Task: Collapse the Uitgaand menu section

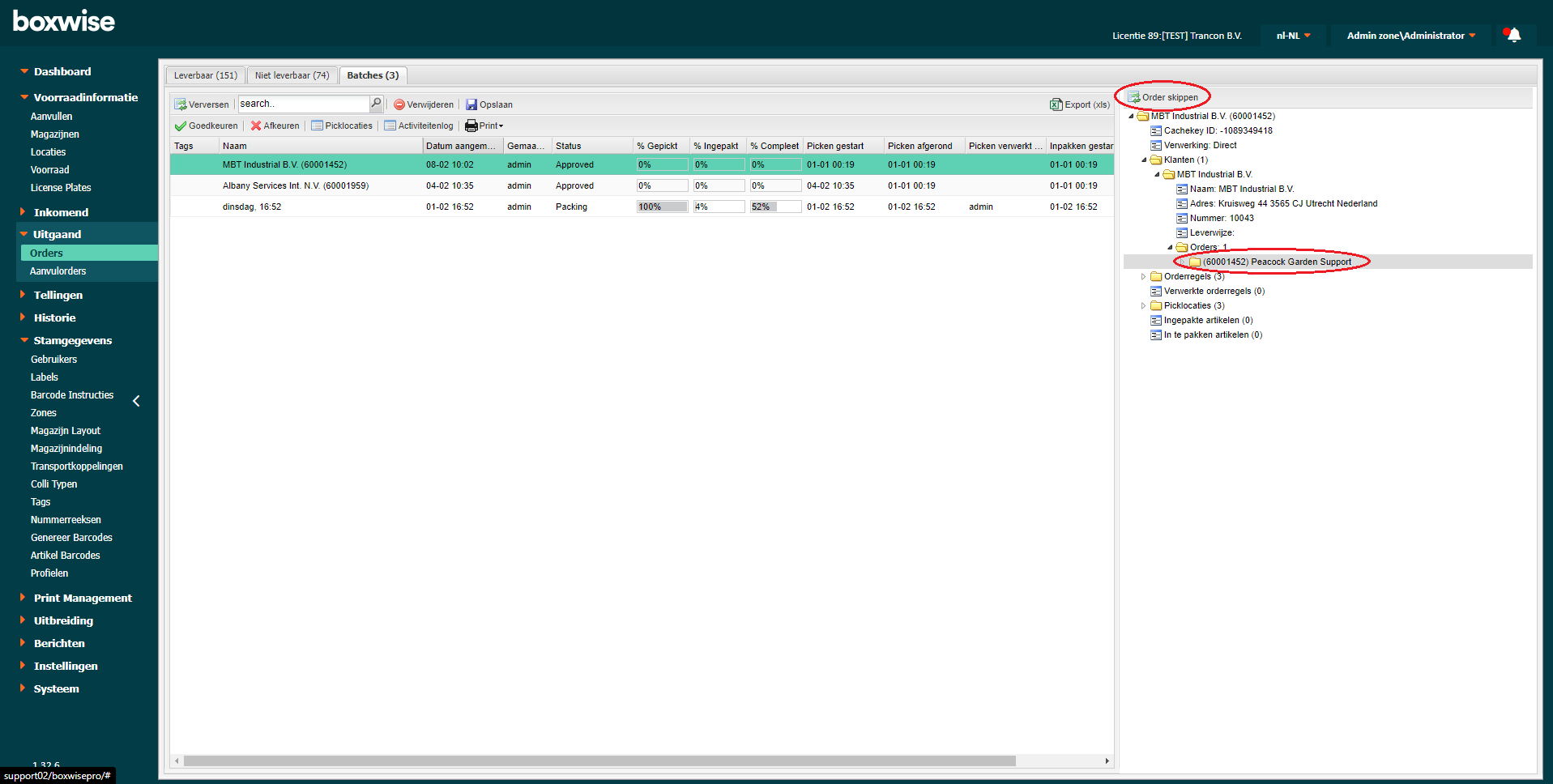Action: coord(24,234)
